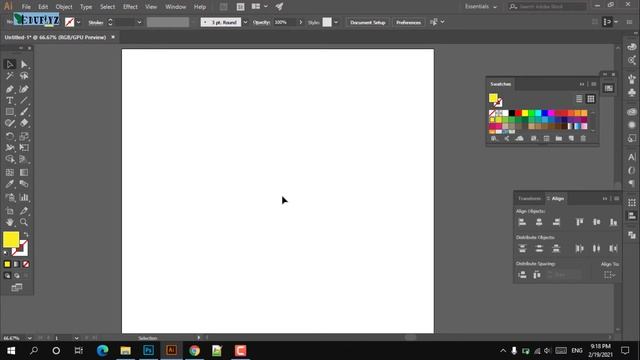Open graphic Style dropdown

[x=336, y=22]
